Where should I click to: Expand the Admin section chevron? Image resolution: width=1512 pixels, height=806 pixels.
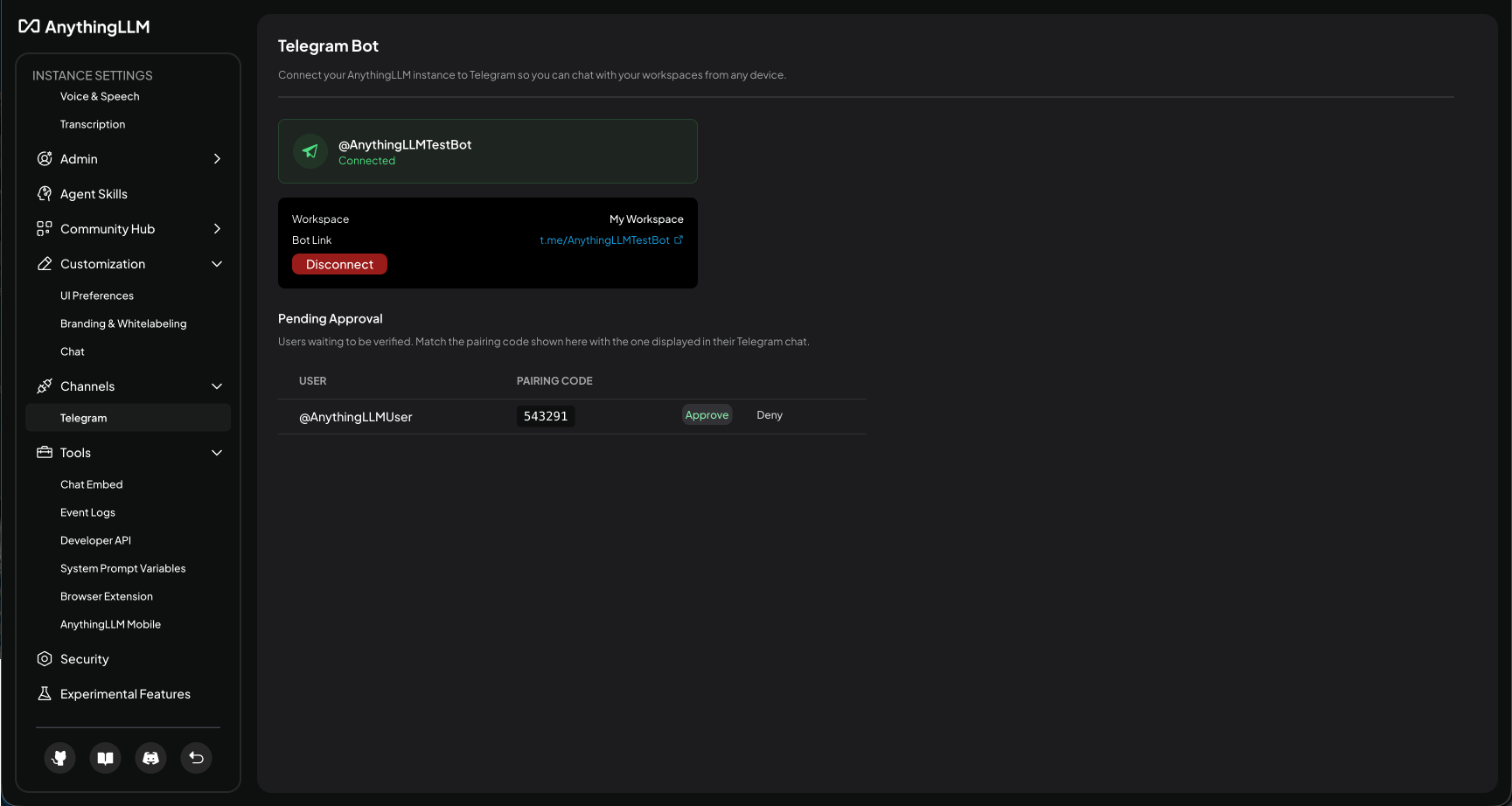[217, 158]
